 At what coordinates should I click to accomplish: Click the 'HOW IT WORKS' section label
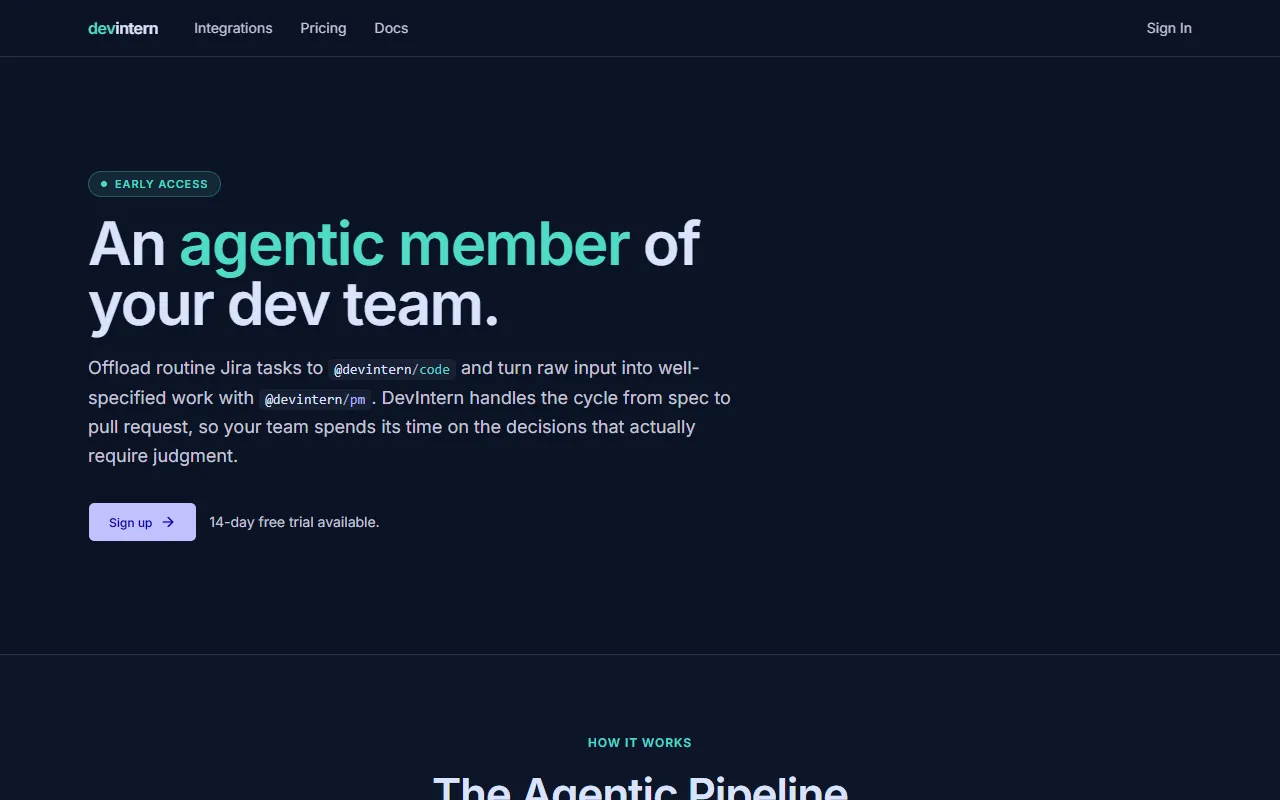(640, 743)
